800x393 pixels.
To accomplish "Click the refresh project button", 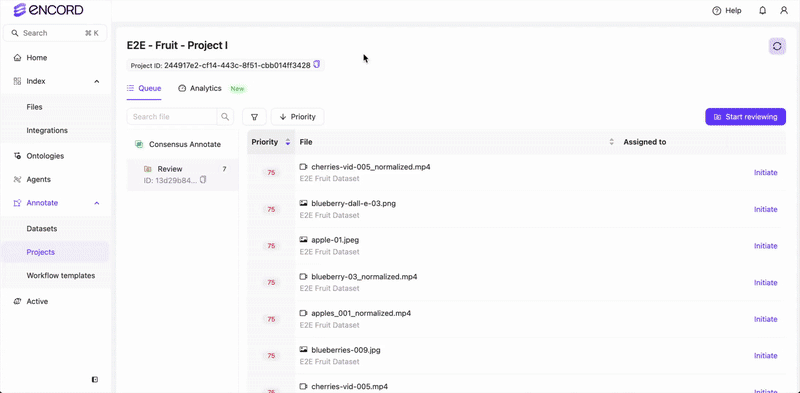I will (777, 46).
